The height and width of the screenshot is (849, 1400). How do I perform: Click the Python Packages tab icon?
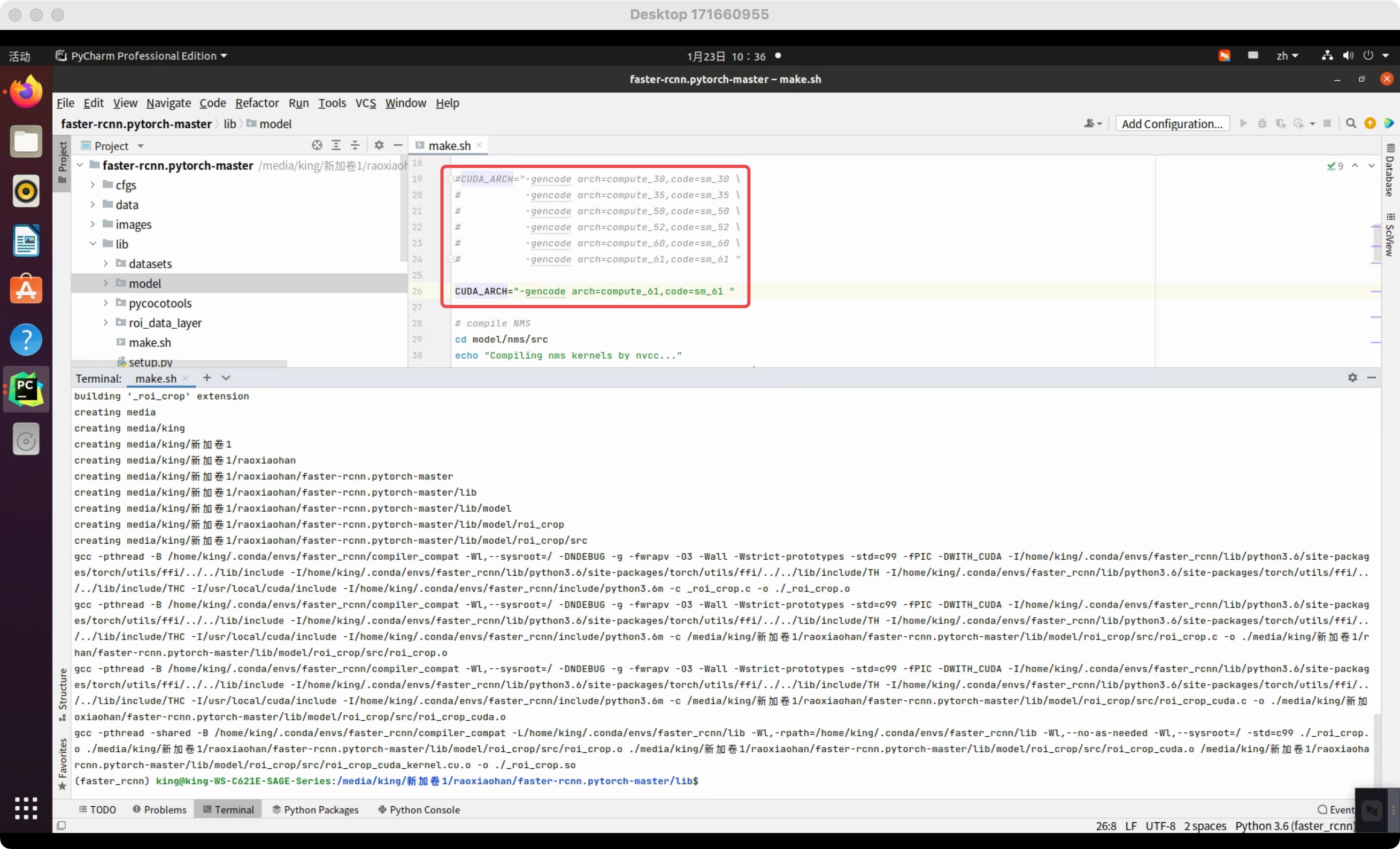point(276,810)
